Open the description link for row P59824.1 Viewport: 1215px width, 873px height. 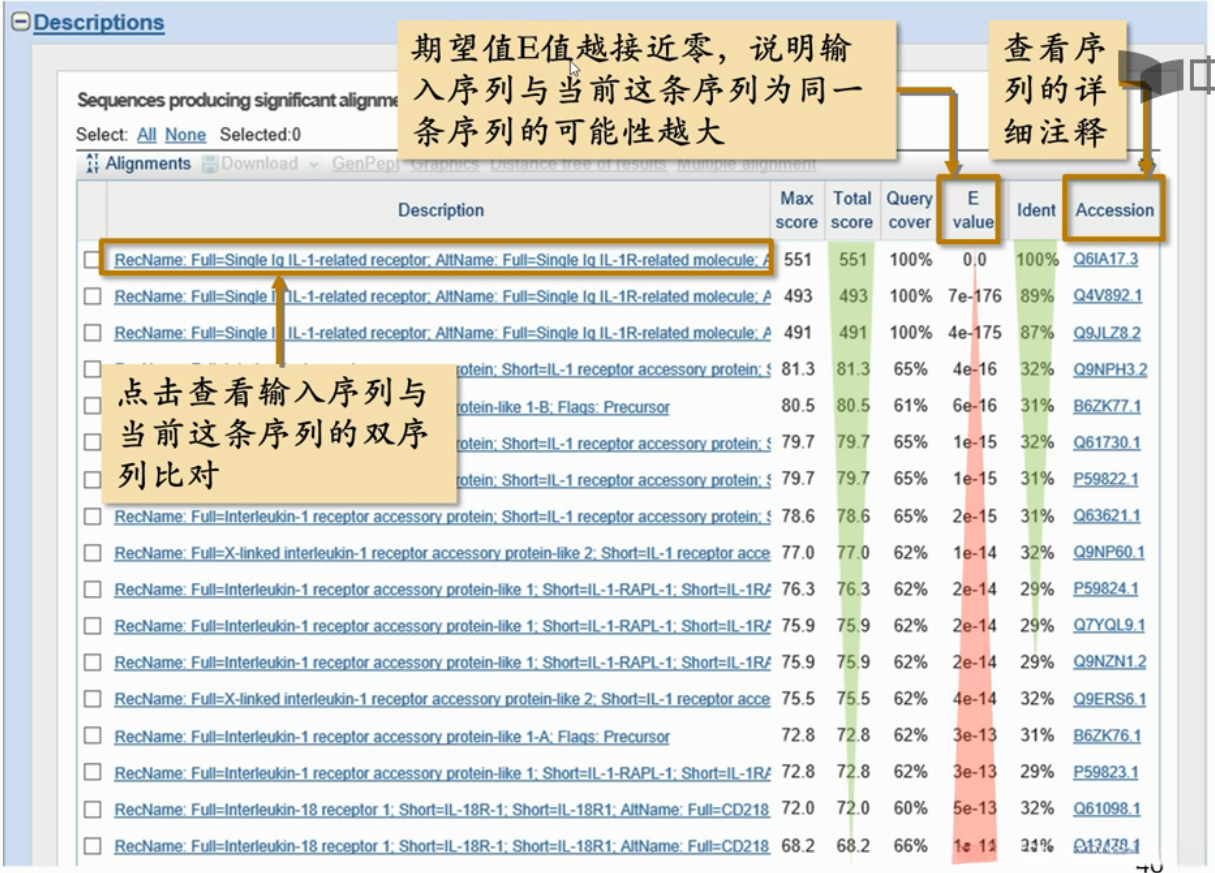coord(442,589)
